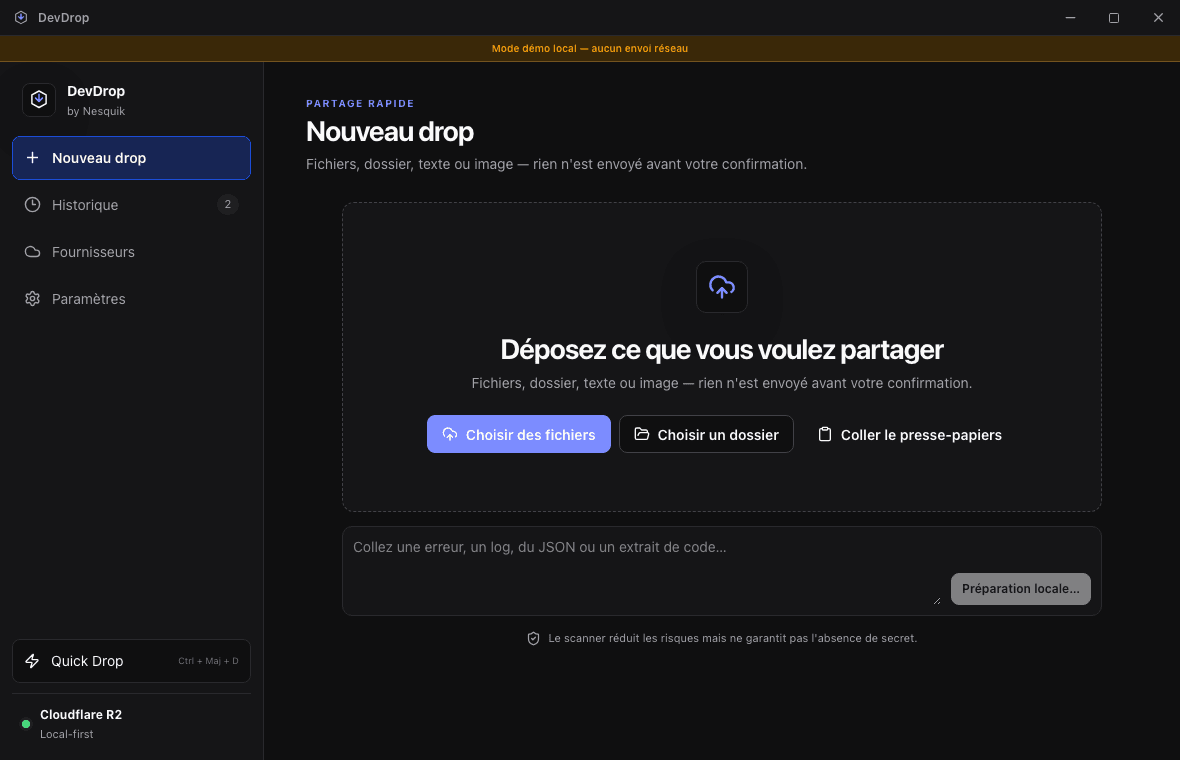Click the 'Déposez ce que vous voulez partager' heading
The height and width of the screenshot is (760, 1180).
pyautogui.click(x=722, y=350)
